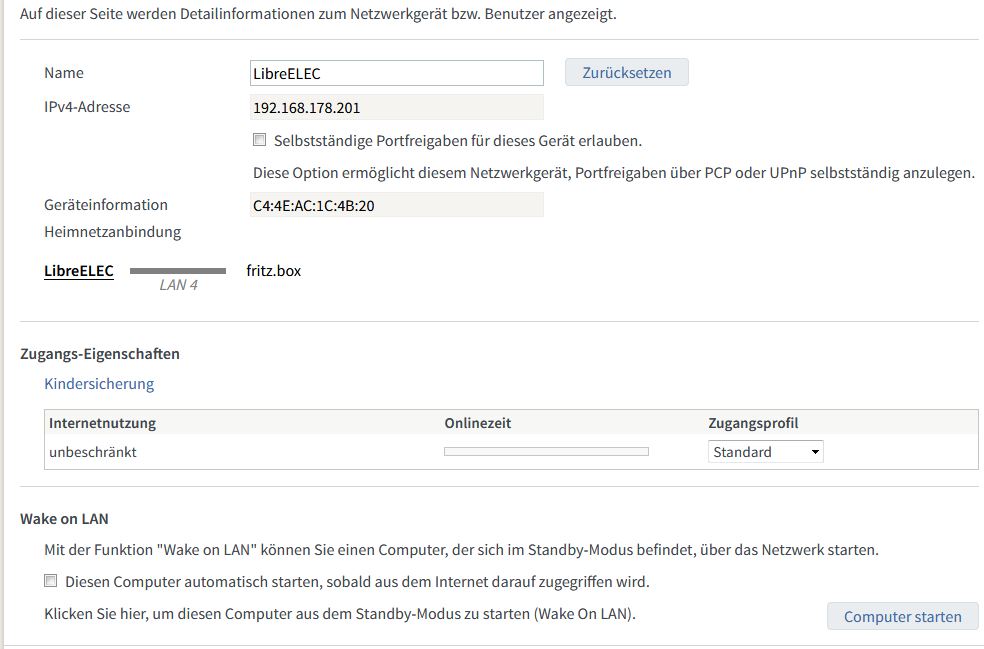
Task: Click the fritz.box label
Action: pyautogui.click(x=274, y=271)
